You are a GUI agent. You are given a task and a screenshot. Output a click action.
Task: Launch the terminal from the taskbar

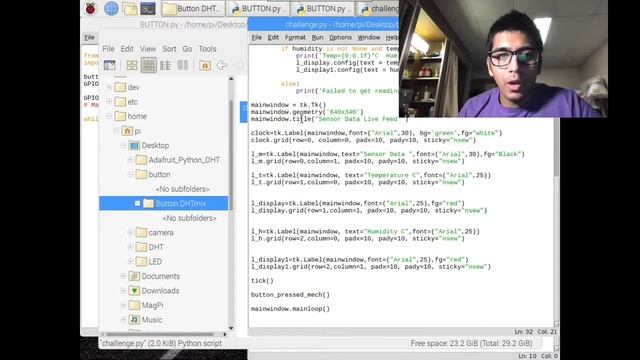148,8
